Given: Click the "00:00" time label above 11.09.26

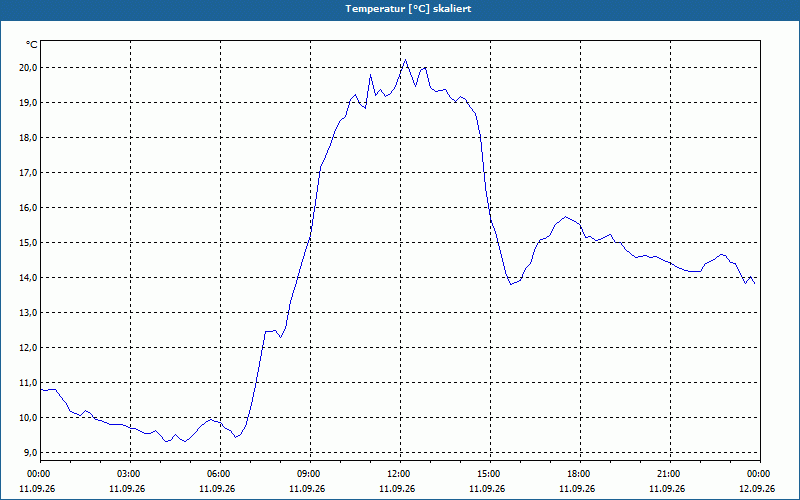Looking at the screenshot, I should [x=38, y=474].
